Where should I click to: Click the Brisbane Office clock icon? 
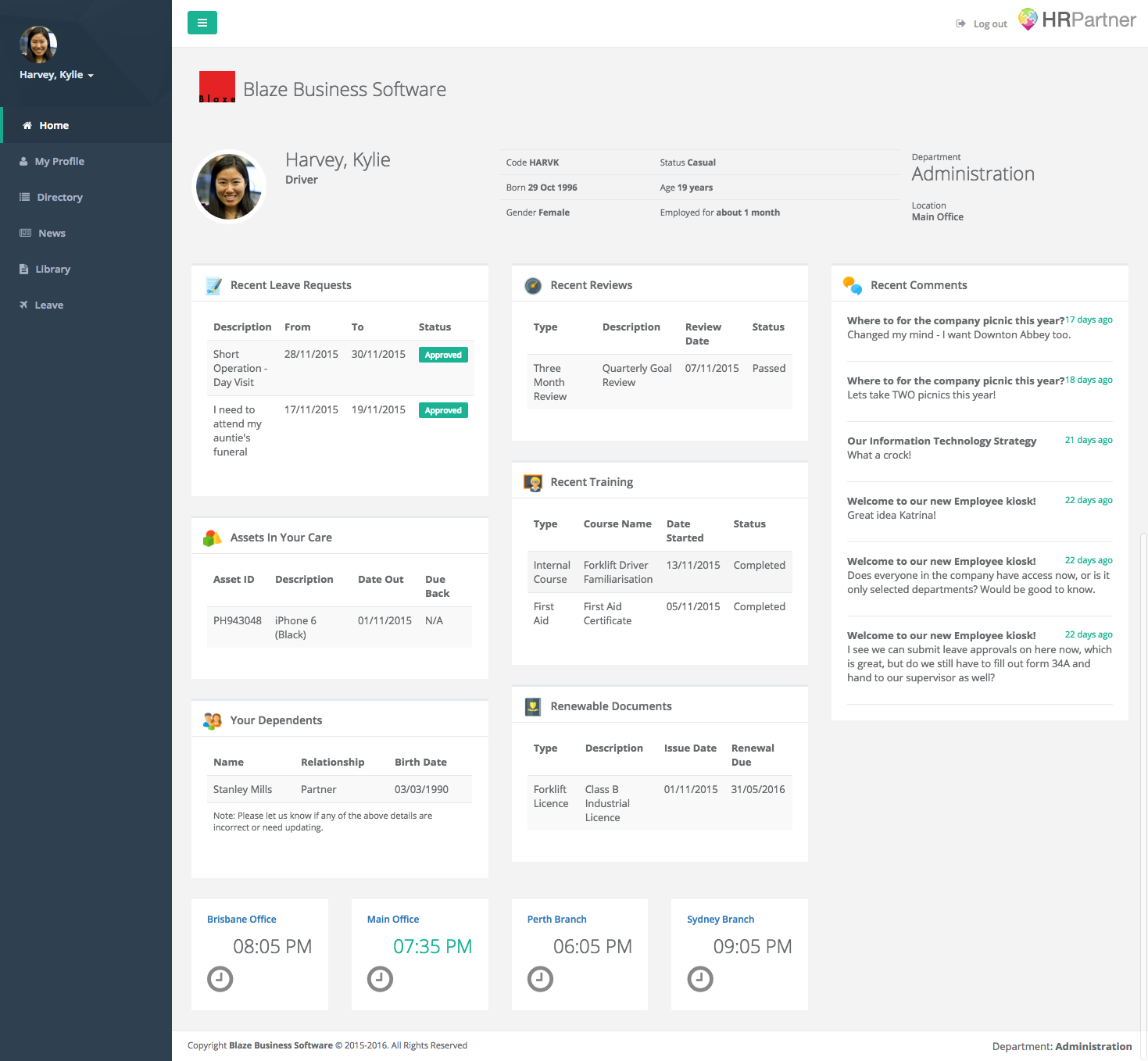220,979
